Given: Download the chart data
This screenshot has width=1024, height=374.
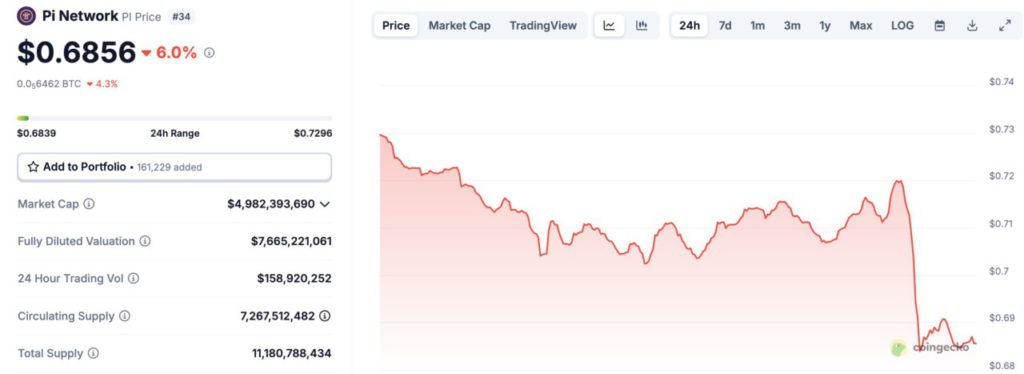Looking at the screenshot, I should 972,26.
